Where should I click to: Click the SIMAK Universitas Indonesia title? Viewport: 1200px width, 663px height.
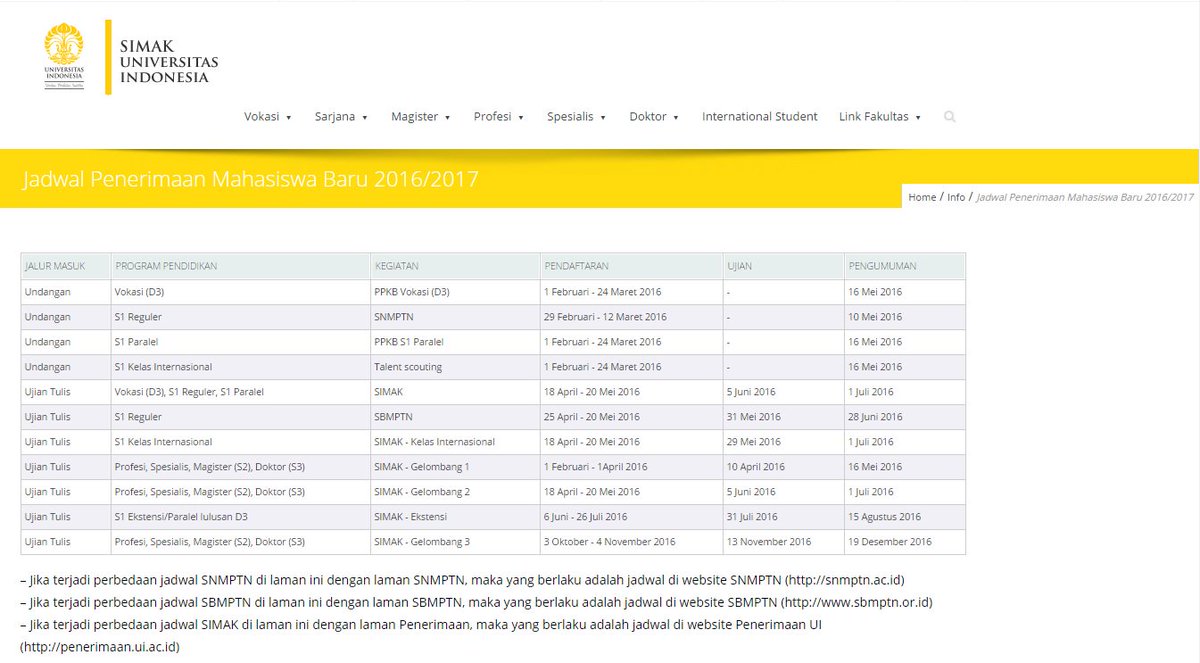pyautogui.click(x=168, y=62)
